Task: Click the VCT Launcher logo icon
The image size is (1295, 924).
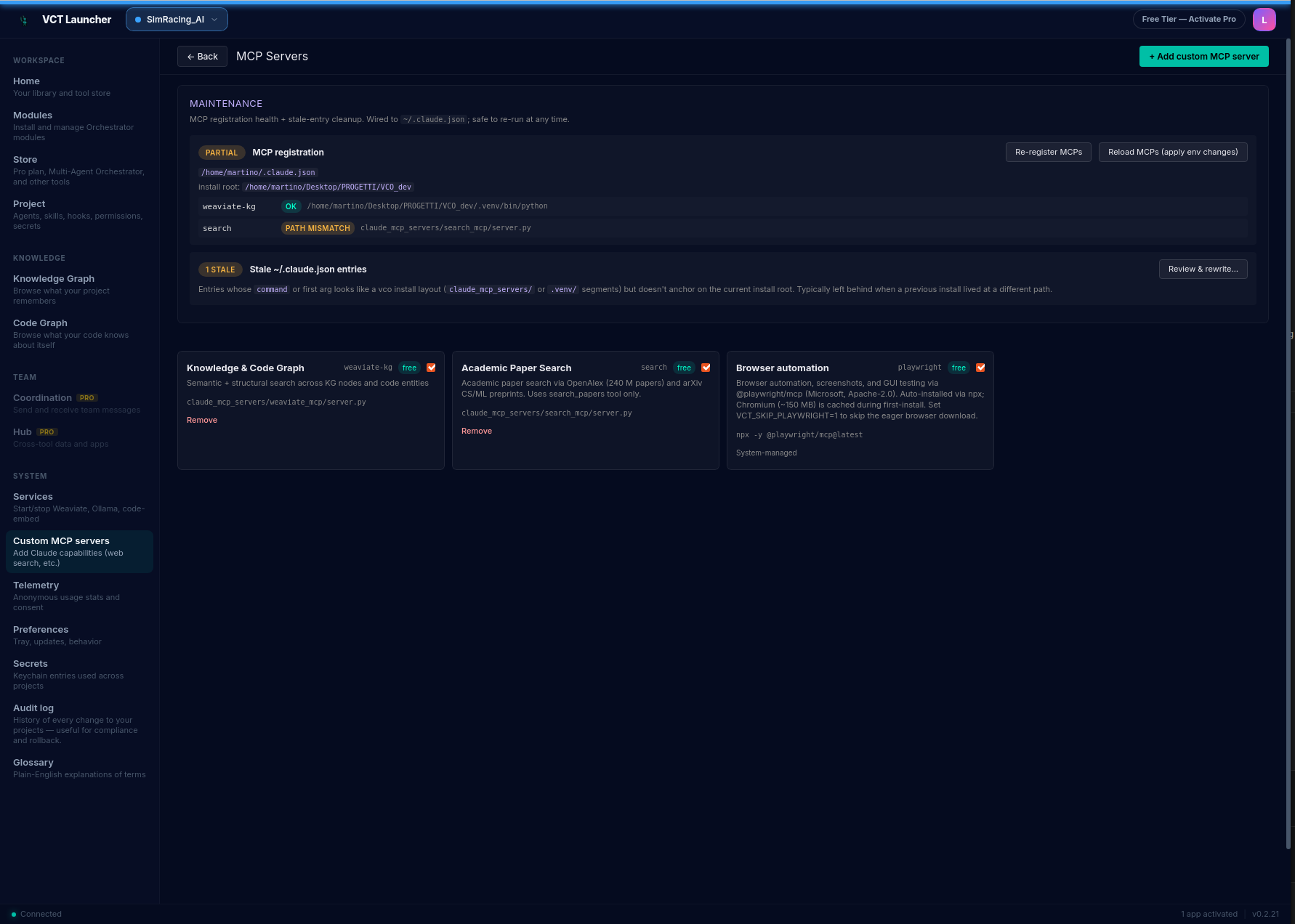Action: point(24,20)
